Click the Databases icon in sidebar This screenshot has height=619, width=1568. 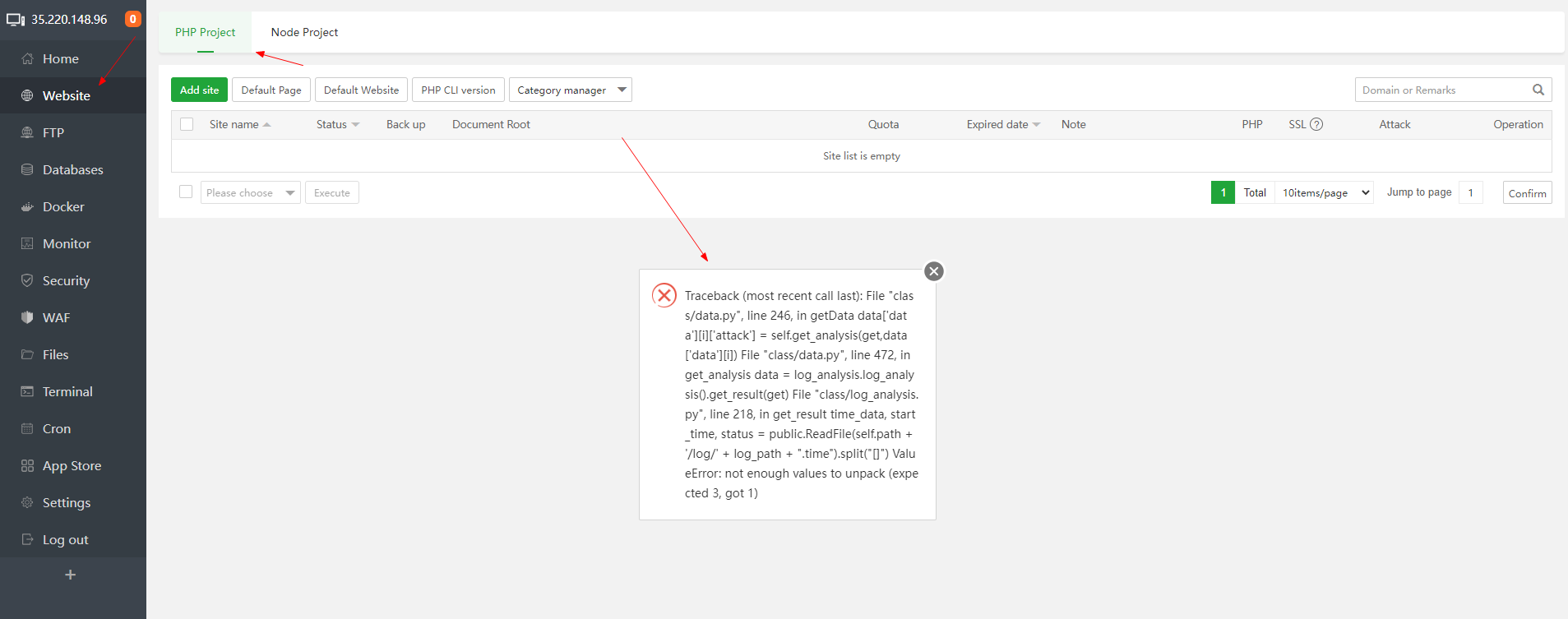(x=27, y=170)
